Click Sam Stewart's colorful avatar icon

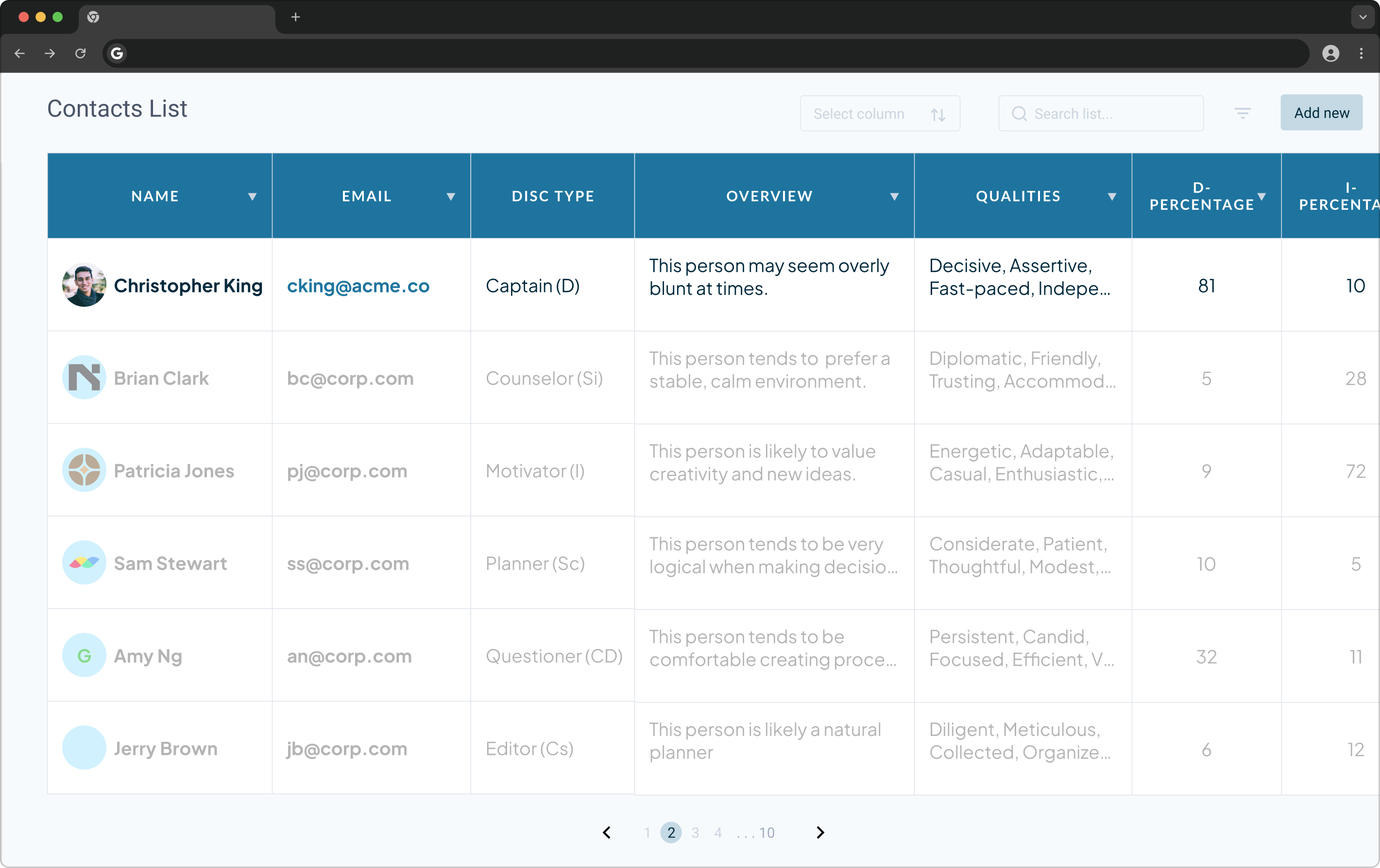tap(84, 563)
